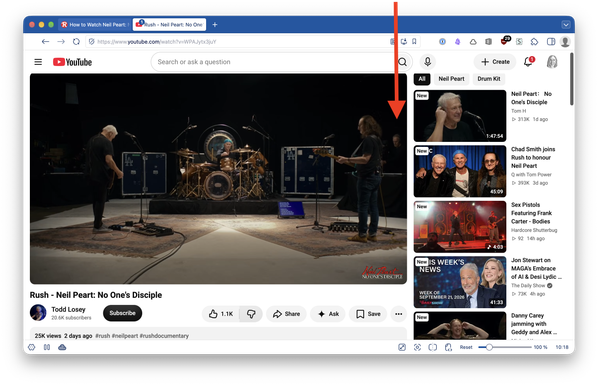
Task: Like the video showing 1.1K likes
Action: [x=221, y=314]
